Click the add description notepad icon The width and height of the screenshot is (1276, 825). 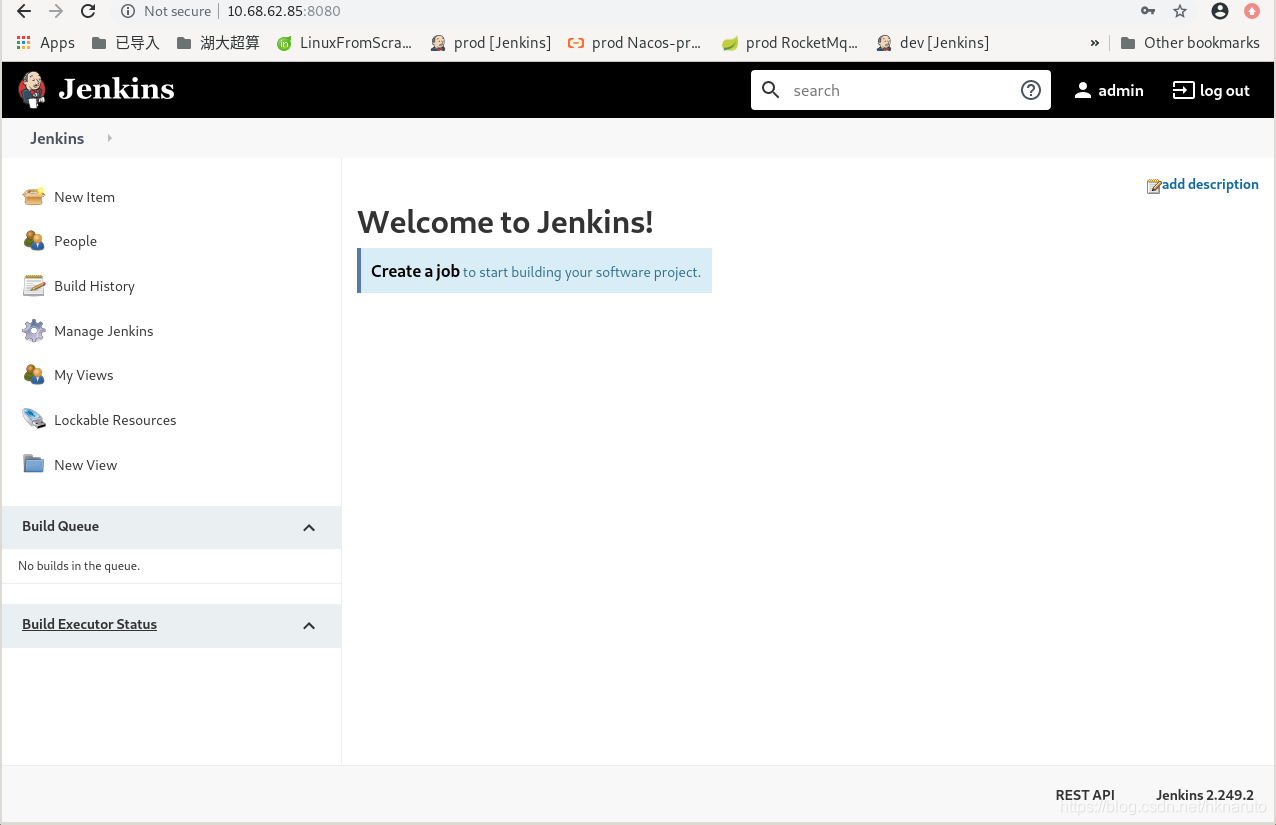[x=1154, y=186]
